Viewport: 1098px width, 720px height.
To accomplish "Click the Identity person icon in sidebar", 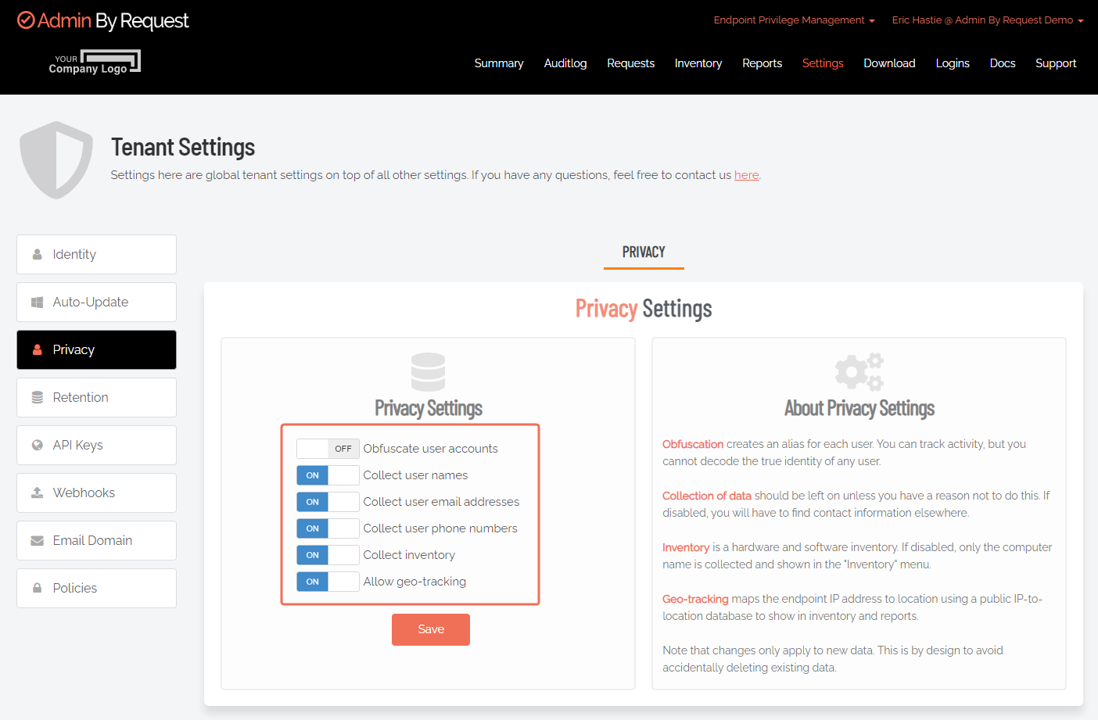I will point(37,254).
